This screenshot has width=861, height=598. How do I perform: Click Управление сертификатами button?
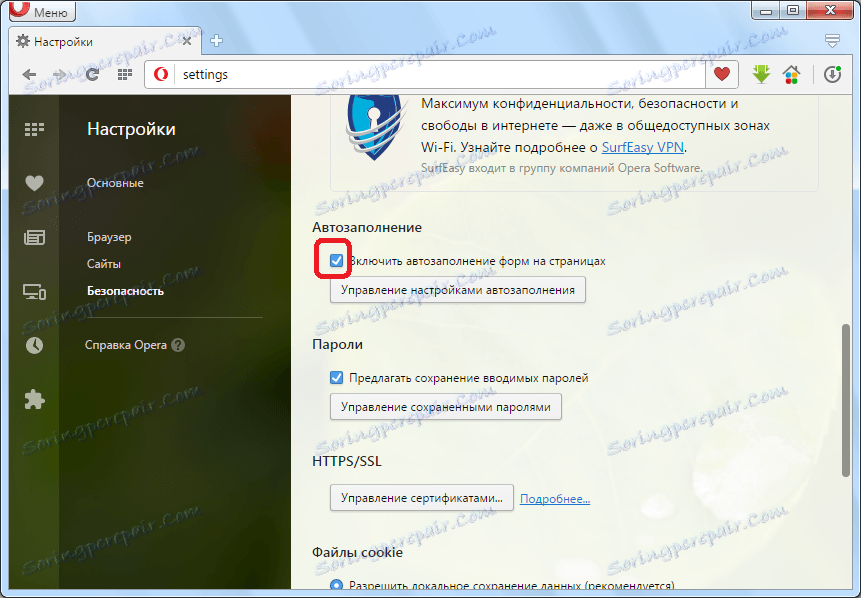click(422, 498)
